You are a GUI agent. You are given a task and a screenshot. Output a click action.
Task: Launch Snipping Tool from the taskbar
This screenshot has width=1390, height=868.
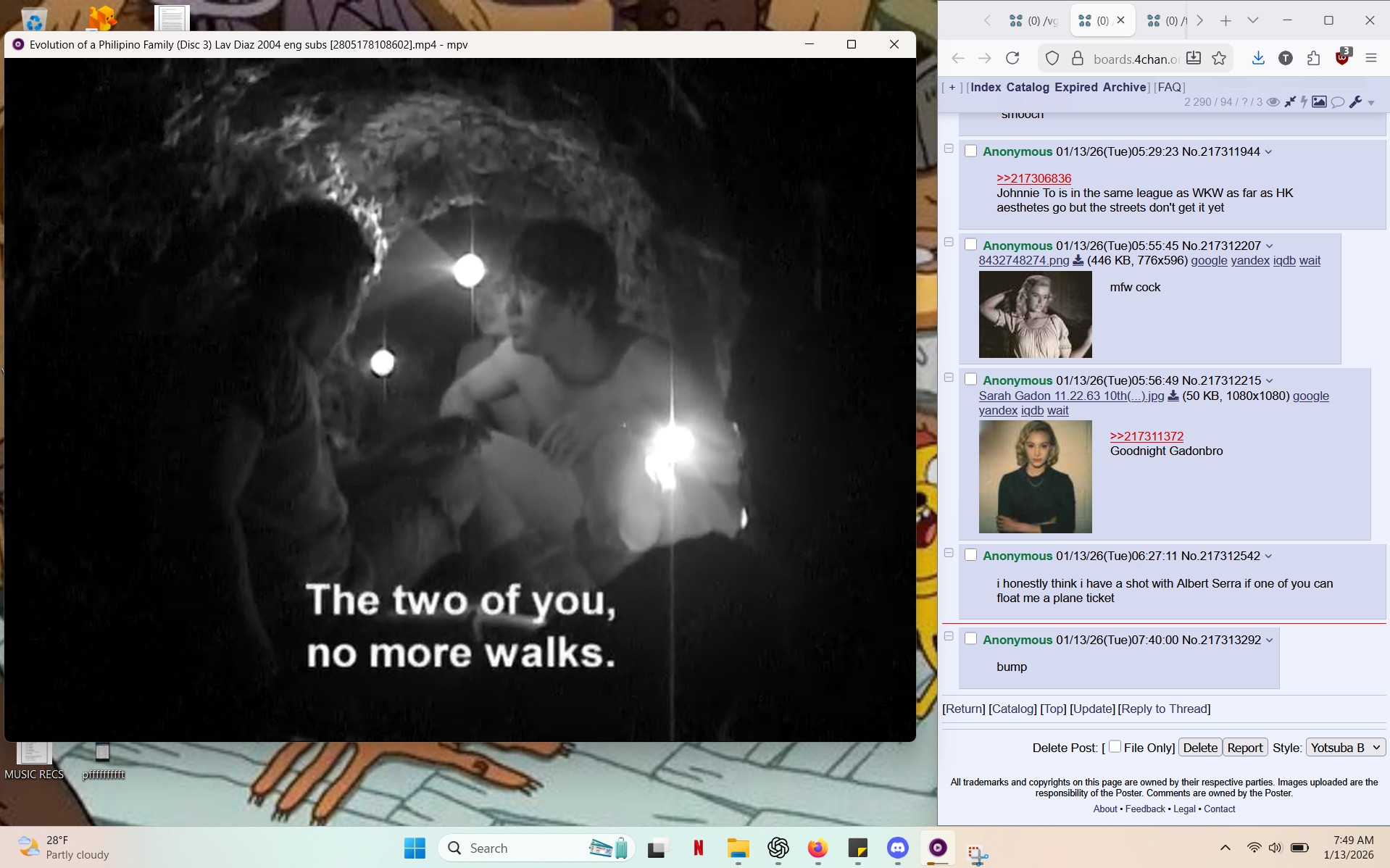(978, 855)
